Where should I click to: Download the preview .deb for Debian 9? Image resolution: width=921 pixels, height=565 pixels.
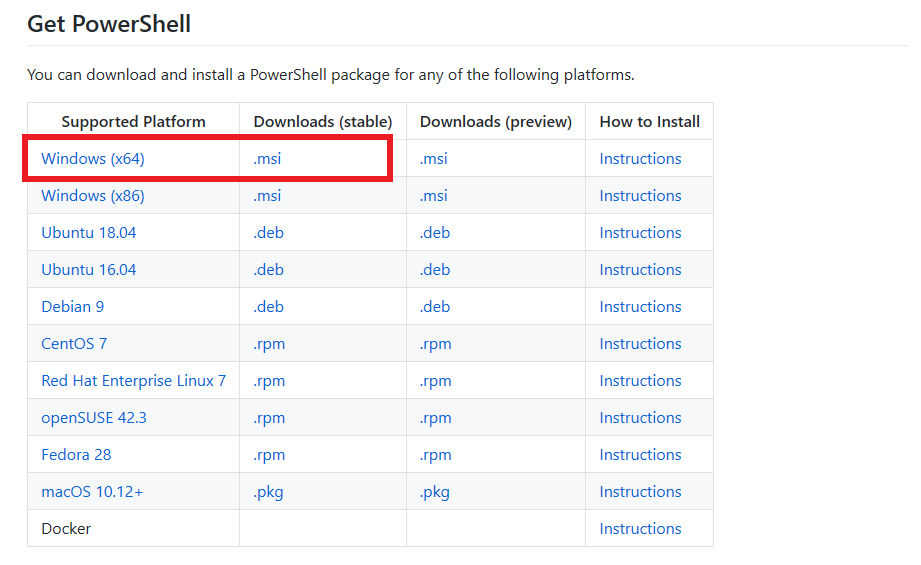click(435, 307)
